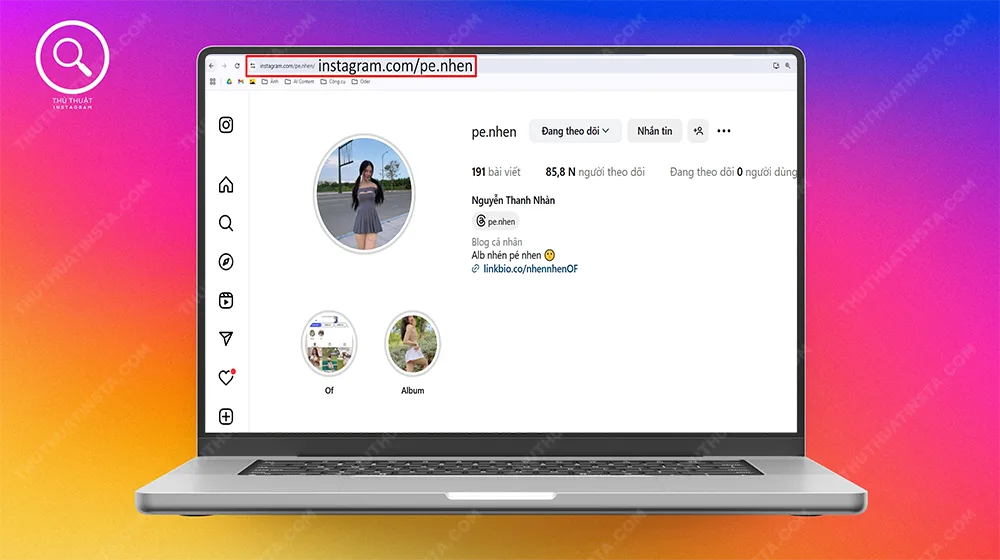The height and width of the screenshot is (560, 1000).
Task: Click the zoom magnifier icon in address bar
Action: click(788, 66)
